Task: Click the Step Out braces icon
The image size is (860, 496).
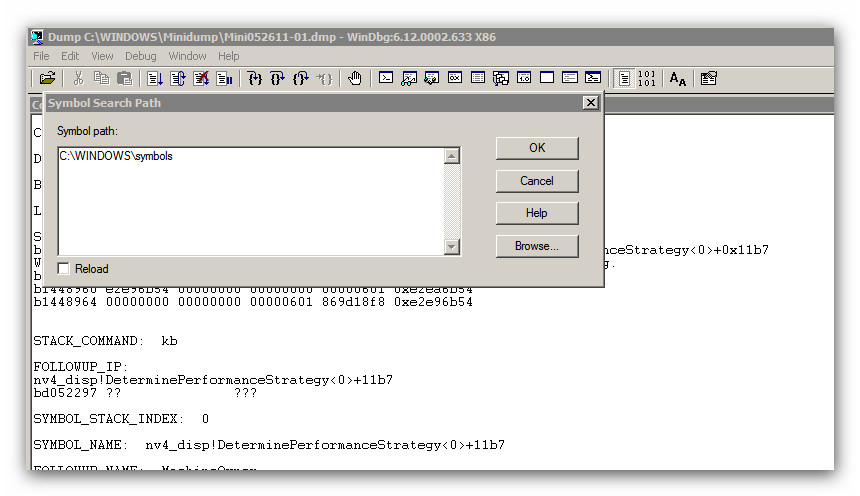Action: pos(301,78)
